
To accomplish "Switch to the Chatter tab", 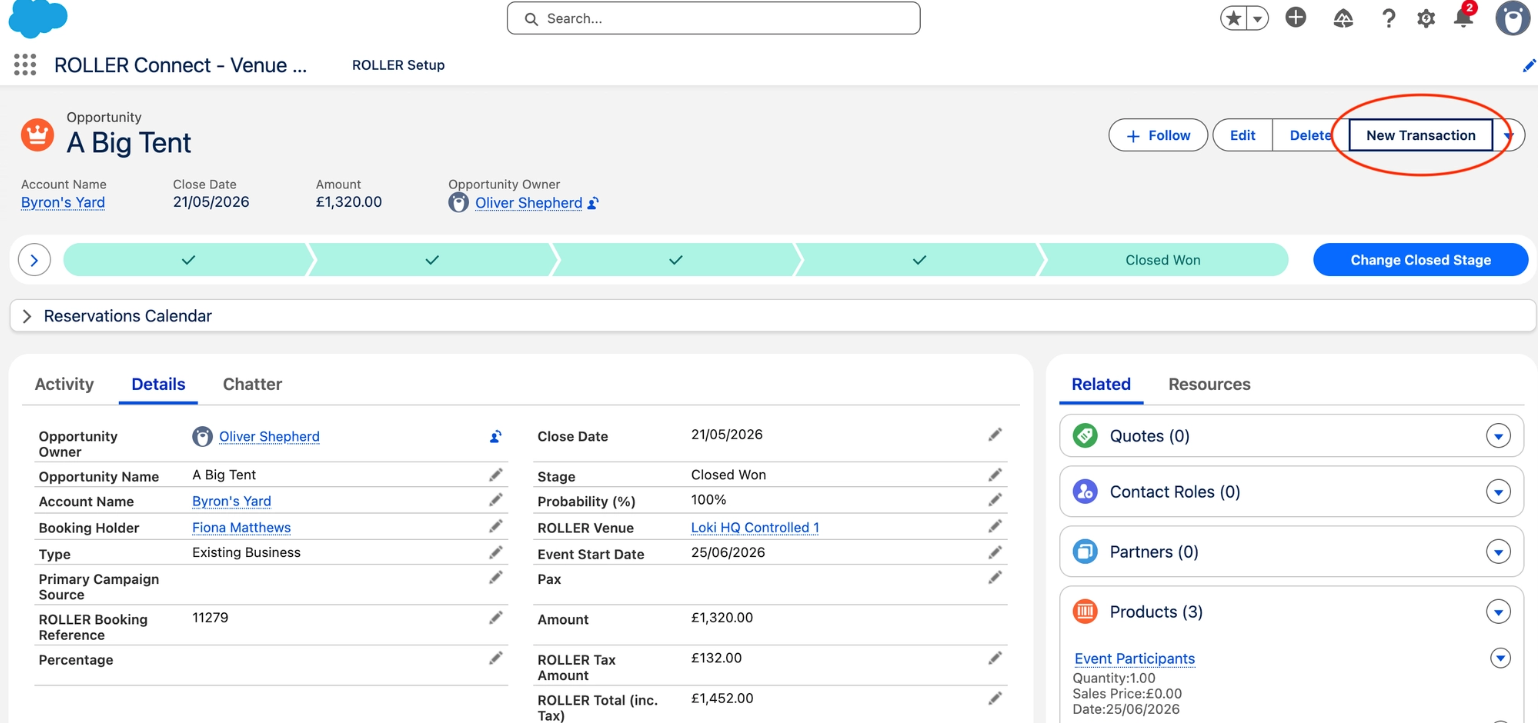I will (252, 384).
